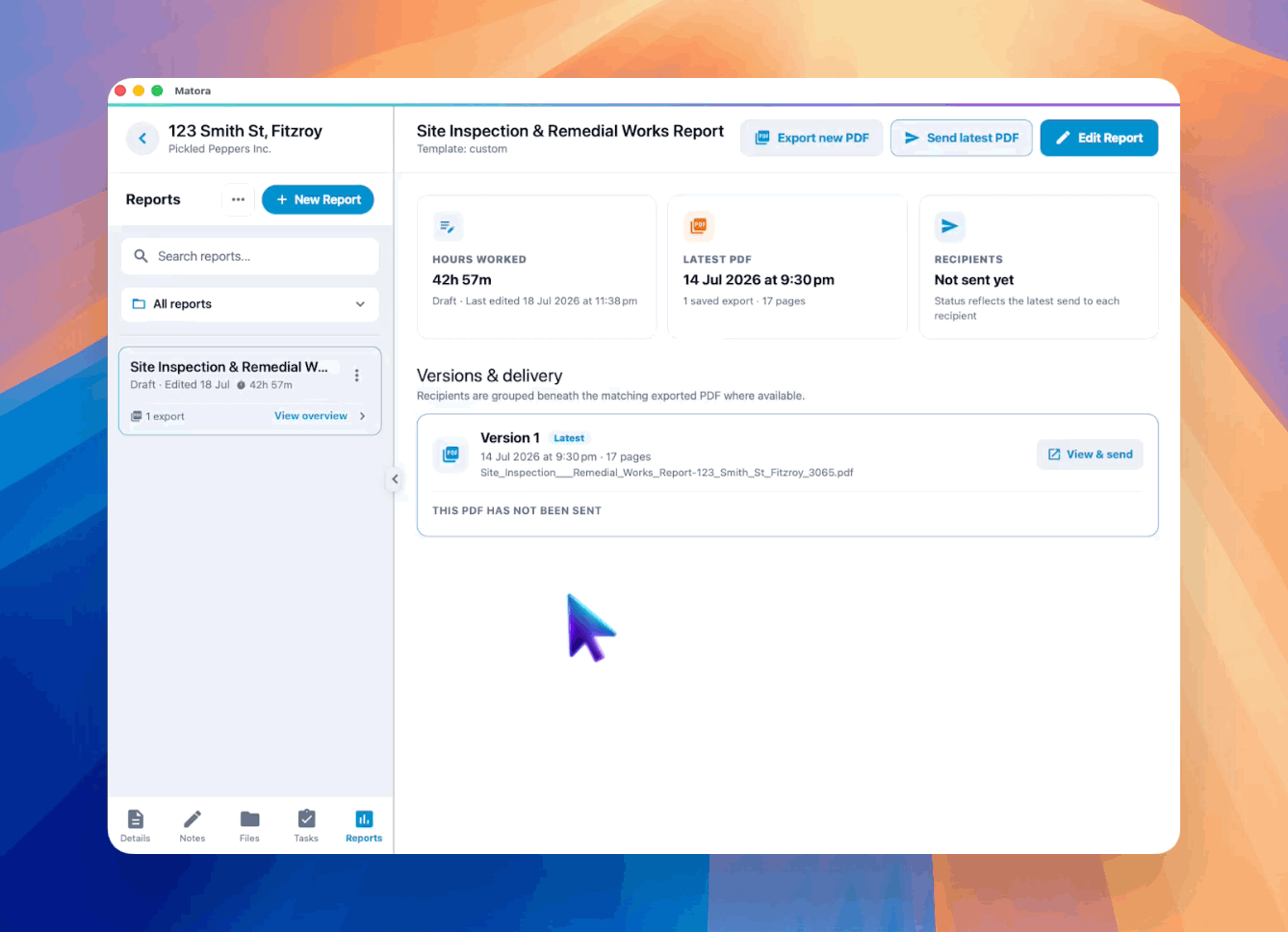Image resolution: width=1288 pixels, height=932 pixels.
Task: Click the View & send button
Action: (x=1090, y=454)
